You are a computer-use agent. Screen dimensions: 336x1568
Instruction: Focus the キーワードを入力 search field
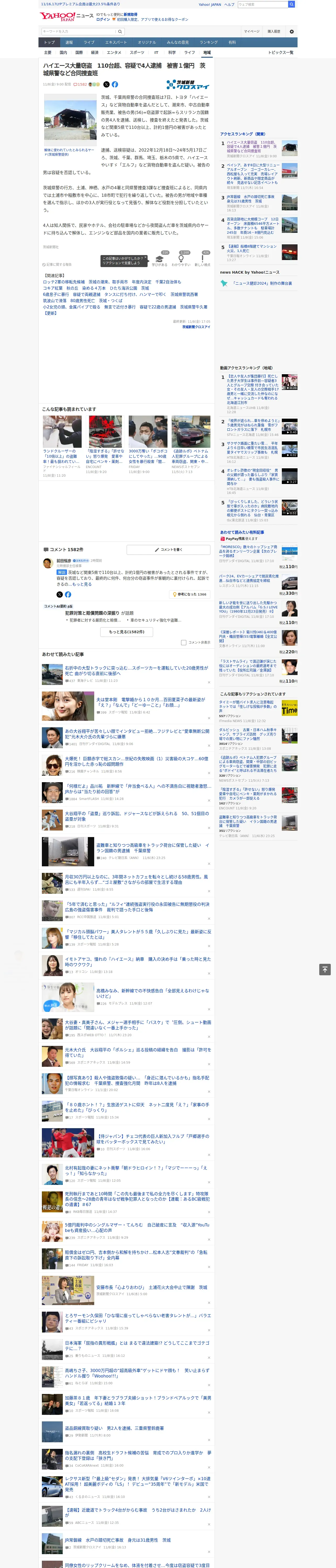coord(79,32)
